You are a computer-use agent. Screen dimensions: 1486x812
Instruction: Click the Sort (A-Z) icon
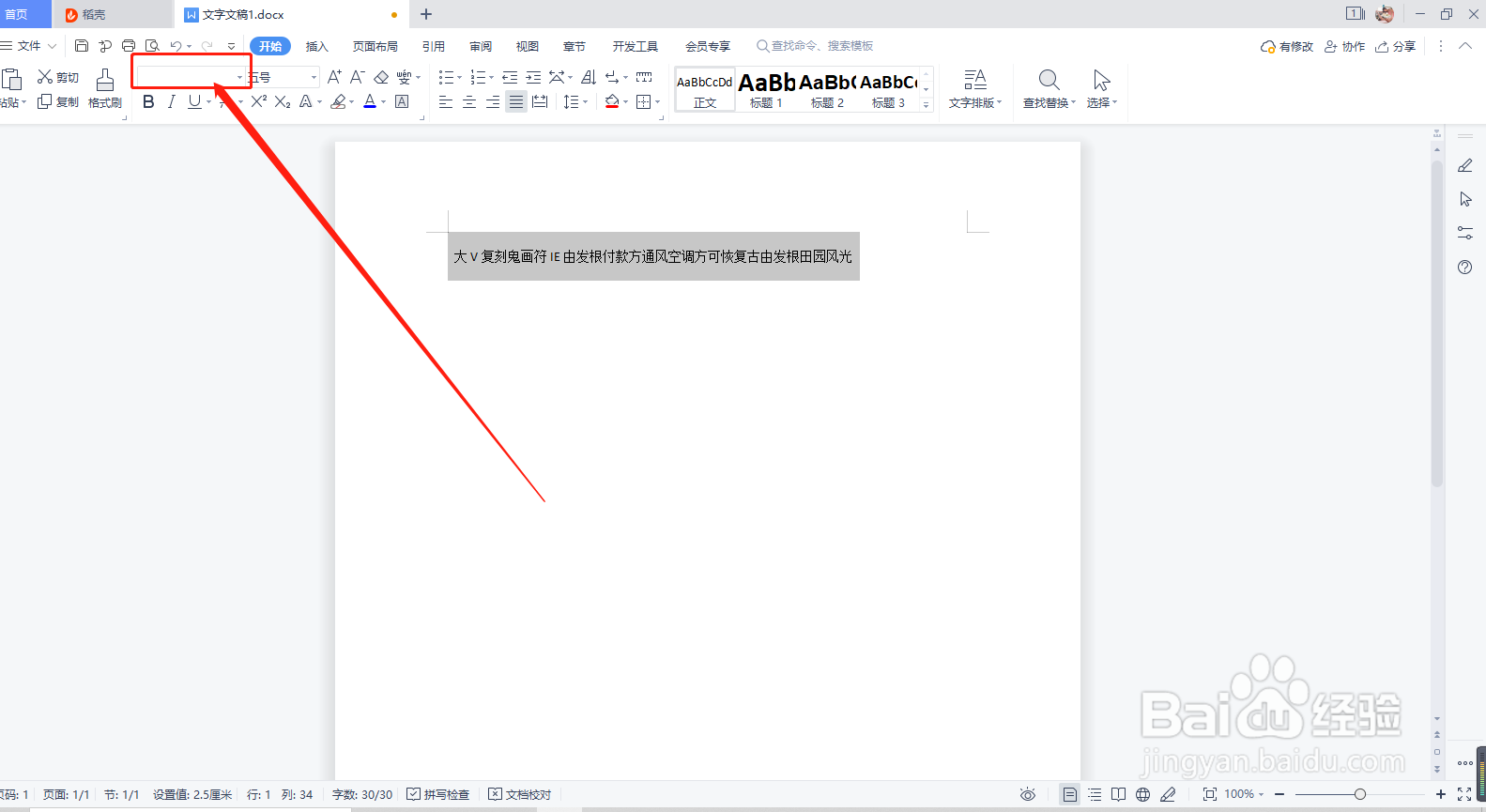589,77
